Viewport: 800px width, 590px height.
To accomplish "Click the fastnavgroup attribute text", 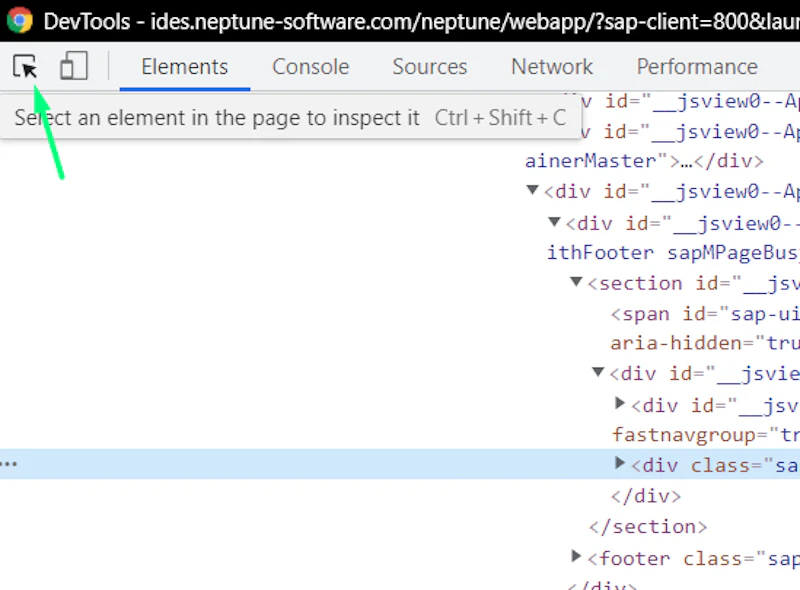I will click(706, 434).
